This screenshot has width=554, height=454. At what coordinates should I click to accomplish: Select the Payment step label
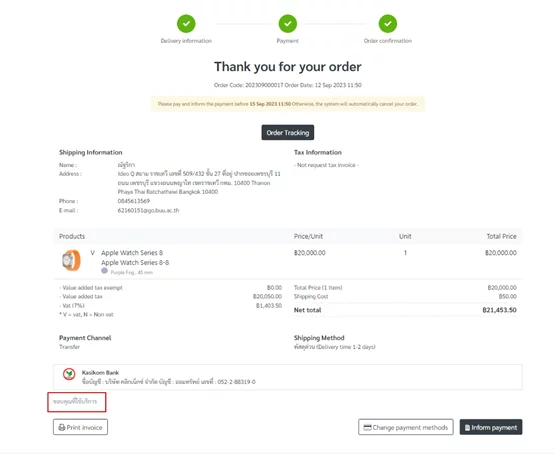288,41
